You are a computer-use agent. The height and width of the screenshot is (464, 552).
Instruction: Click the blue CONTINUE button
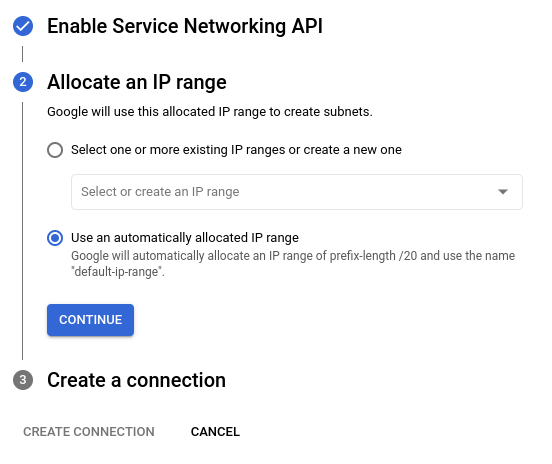(x=90, y=320)
